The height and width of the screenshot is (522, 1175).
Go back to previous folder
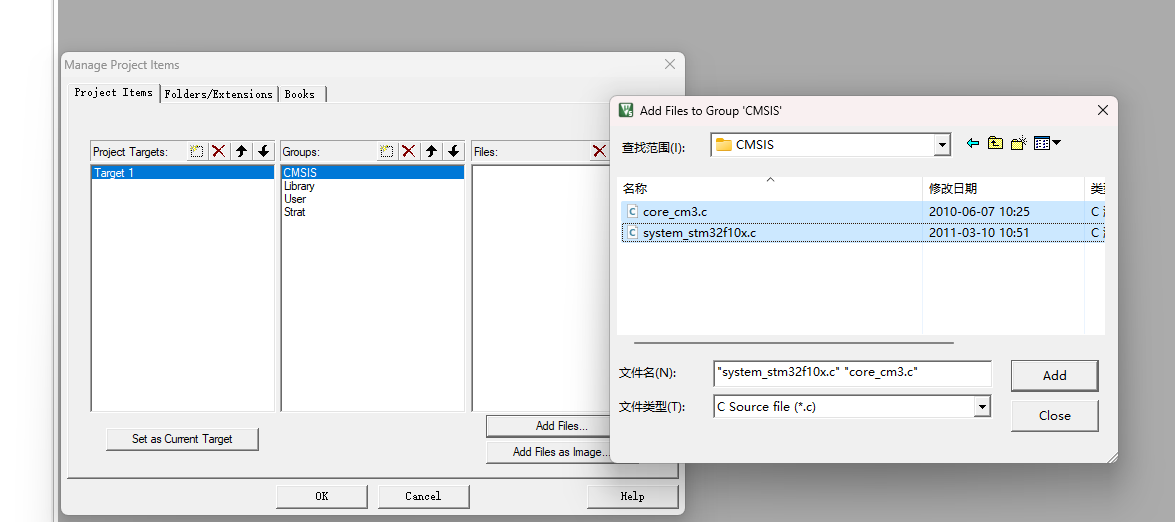pos(972,144)
